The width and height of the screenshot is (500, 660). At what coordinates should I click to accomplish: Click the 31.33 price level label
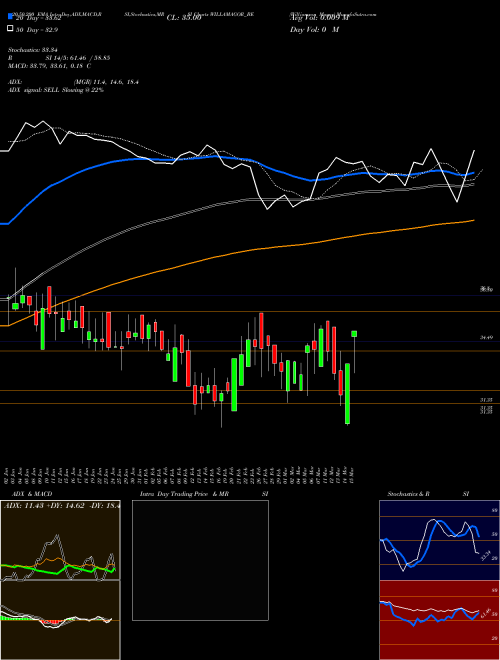[x=486, y=400]
